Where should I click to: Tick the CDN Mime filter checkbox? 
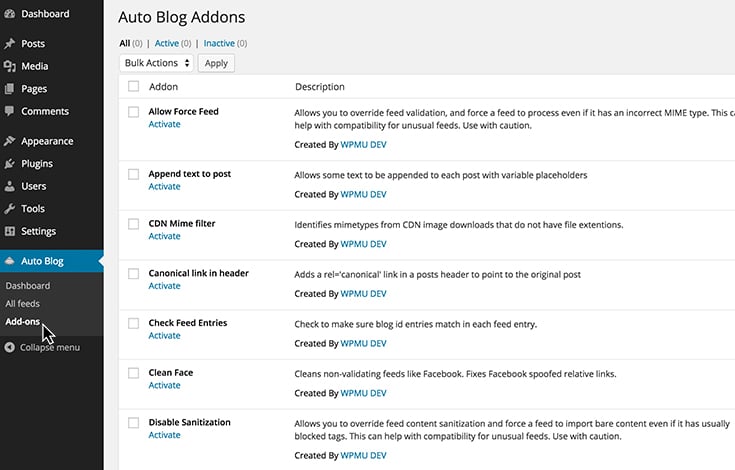[134, 224]
